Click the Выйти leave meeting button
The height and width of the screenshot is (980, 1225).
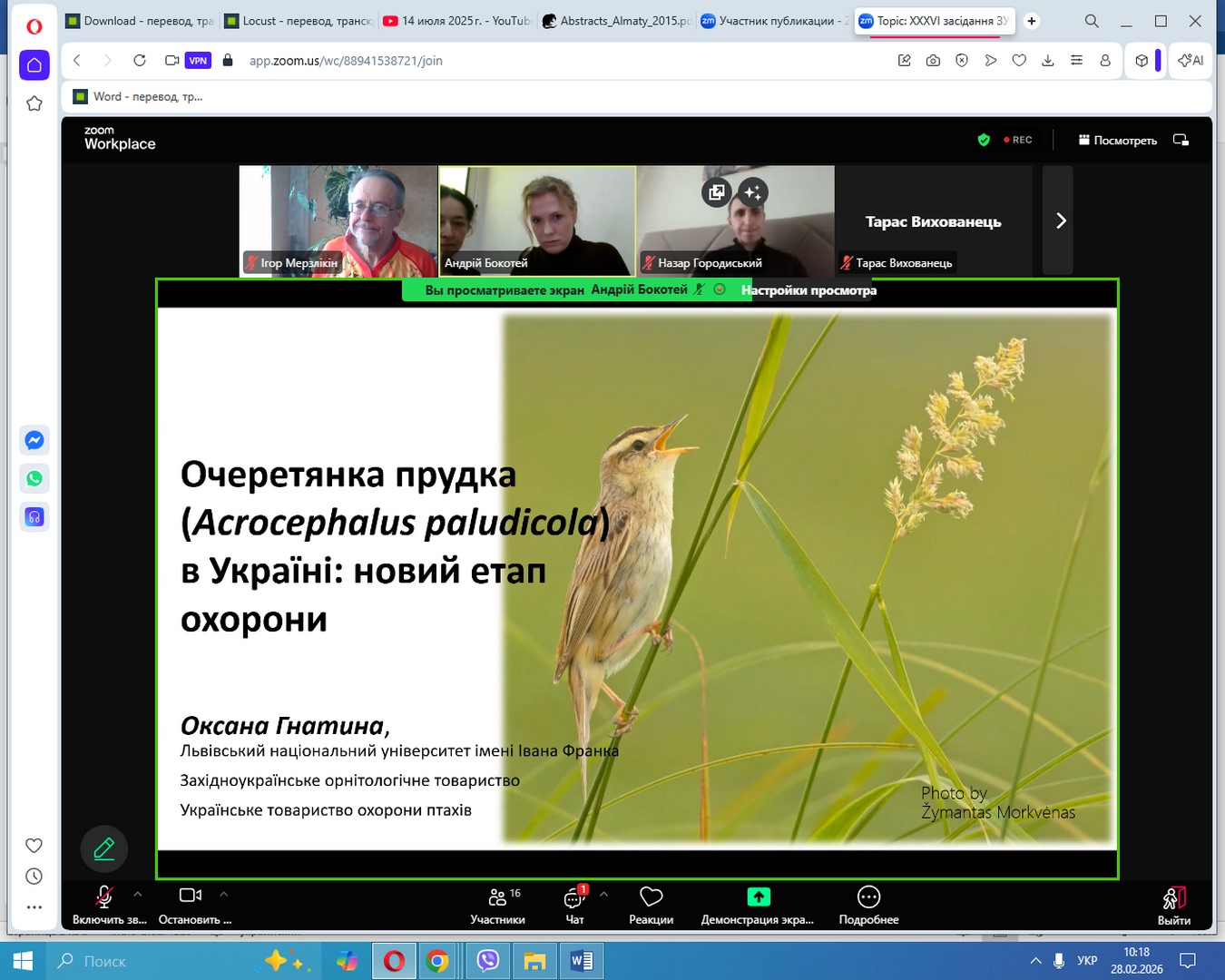1173,905
